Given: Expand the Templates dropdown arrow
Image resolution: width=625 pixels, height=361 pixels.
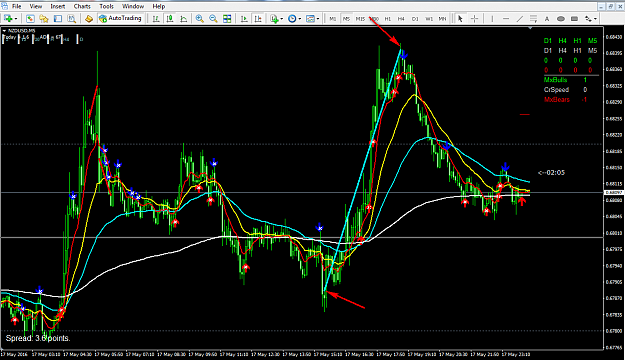Looking at the screenshot, I should tap(318, 19).
